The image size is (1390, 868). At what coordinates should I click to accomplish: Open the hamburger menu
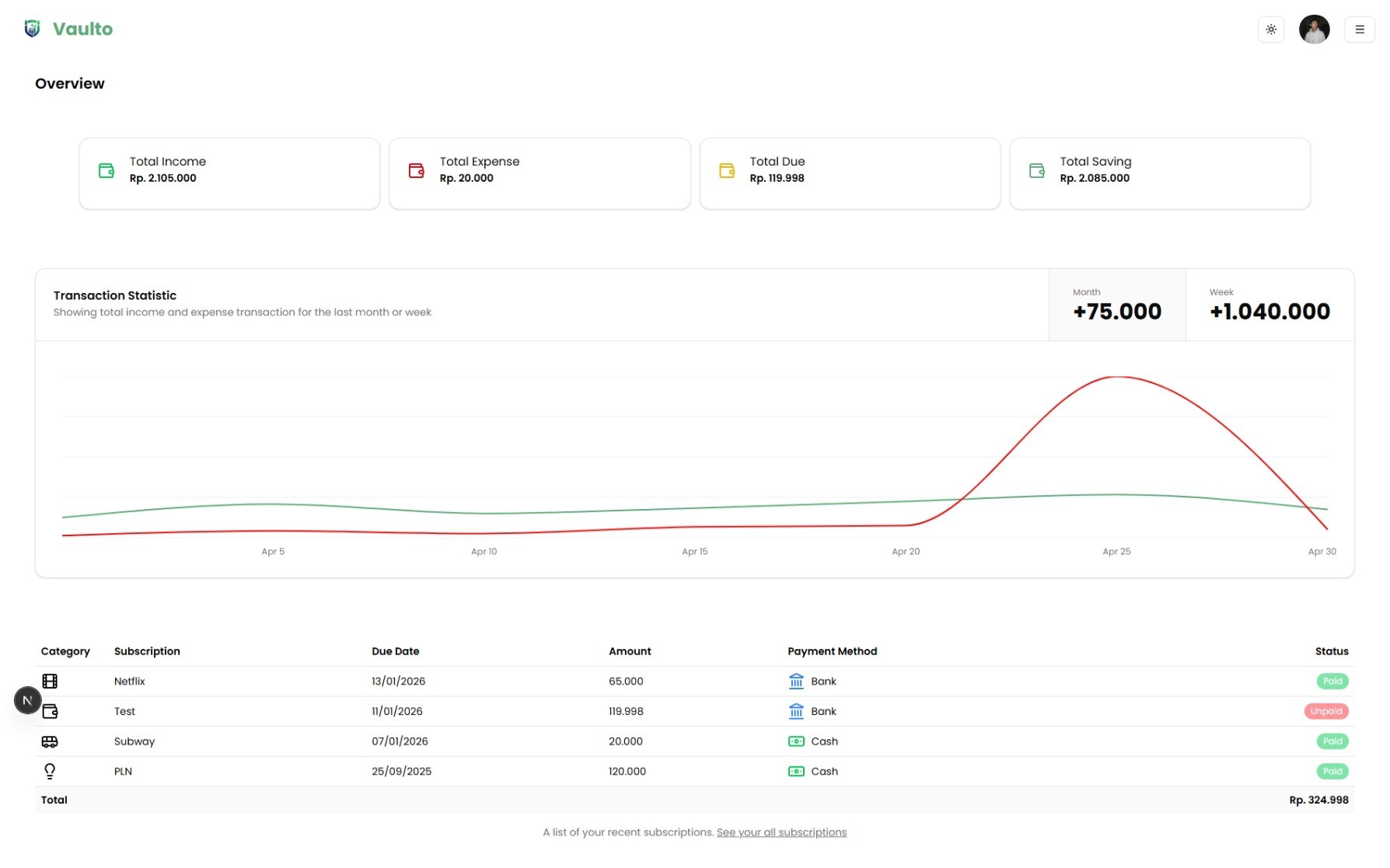(x=1359, y=30)
